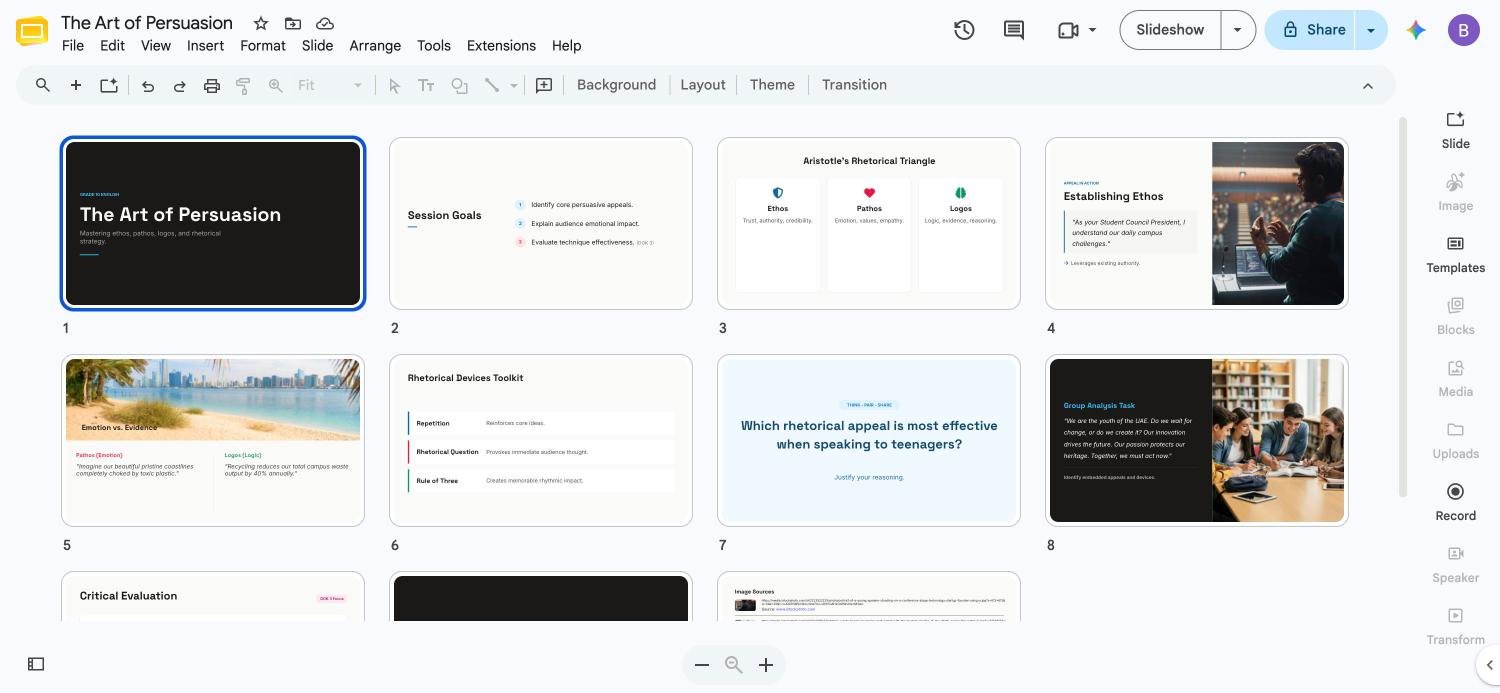Select the Group Analysis Task slide thumbnail

tap(1197, 441)
